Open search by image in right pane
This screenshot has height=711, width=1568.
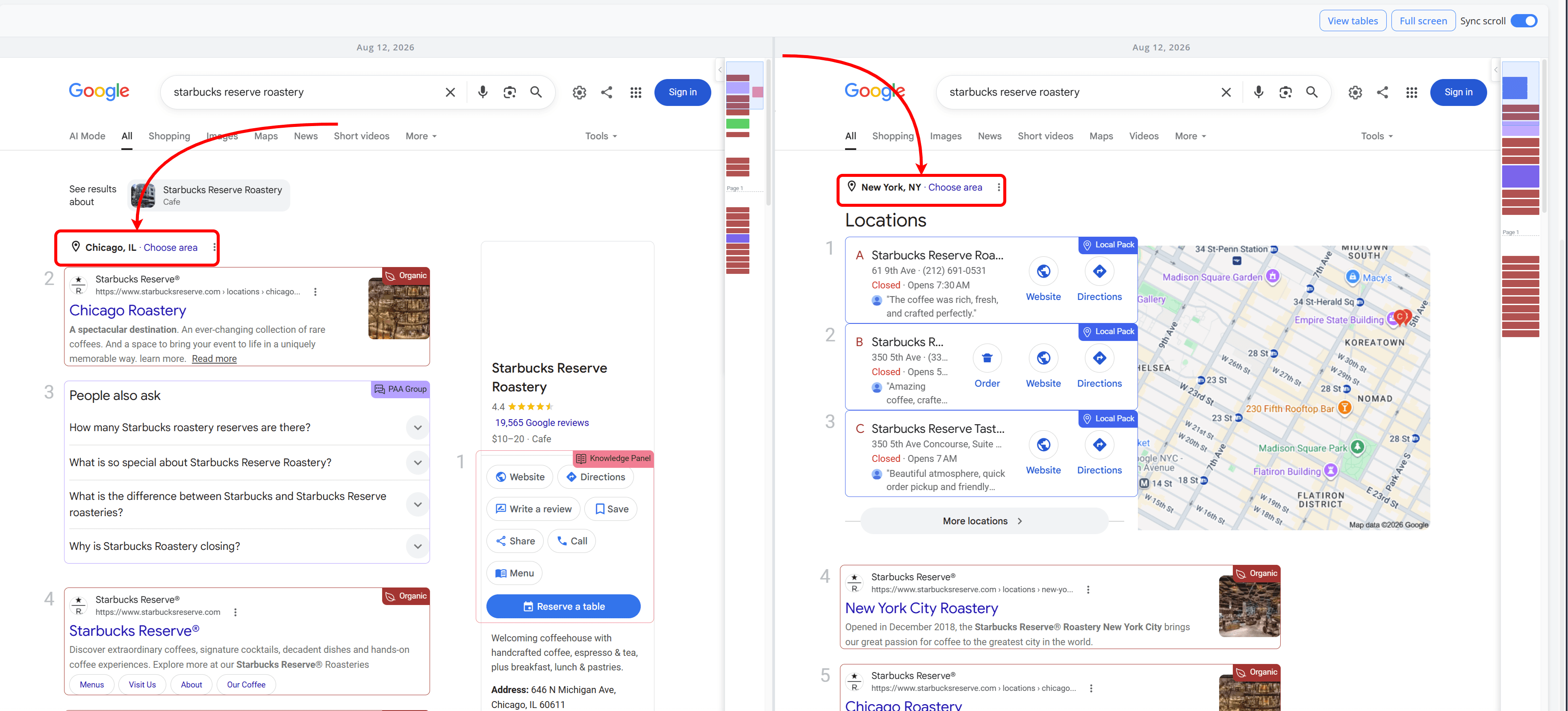pyautogui.click(x=1285, y=92)
